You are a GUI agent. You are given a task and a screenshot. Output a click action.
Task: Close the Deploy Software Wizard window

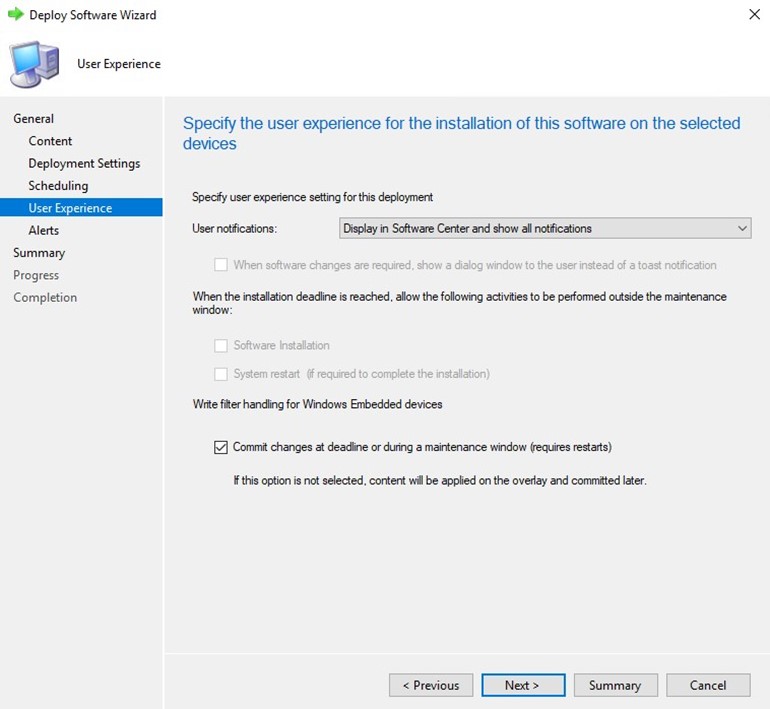(x=754, y=14)
